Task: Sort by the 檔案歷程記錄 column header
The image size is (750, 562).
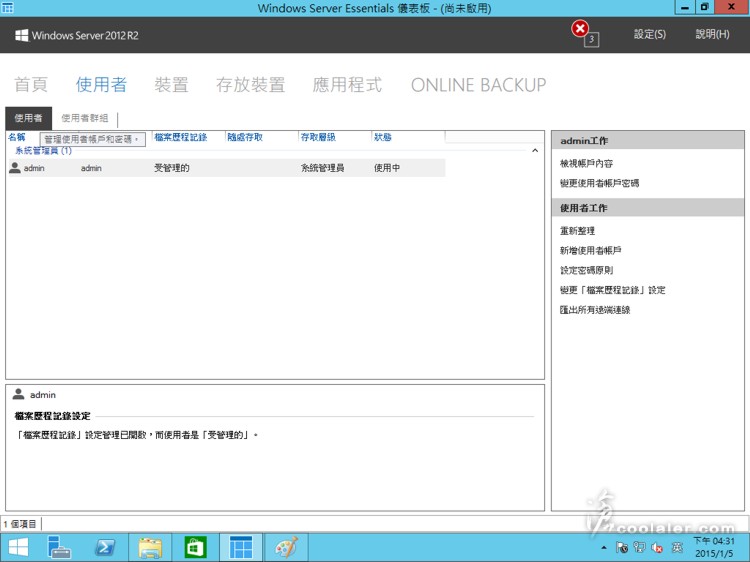Action: click(x=181, y=137)
